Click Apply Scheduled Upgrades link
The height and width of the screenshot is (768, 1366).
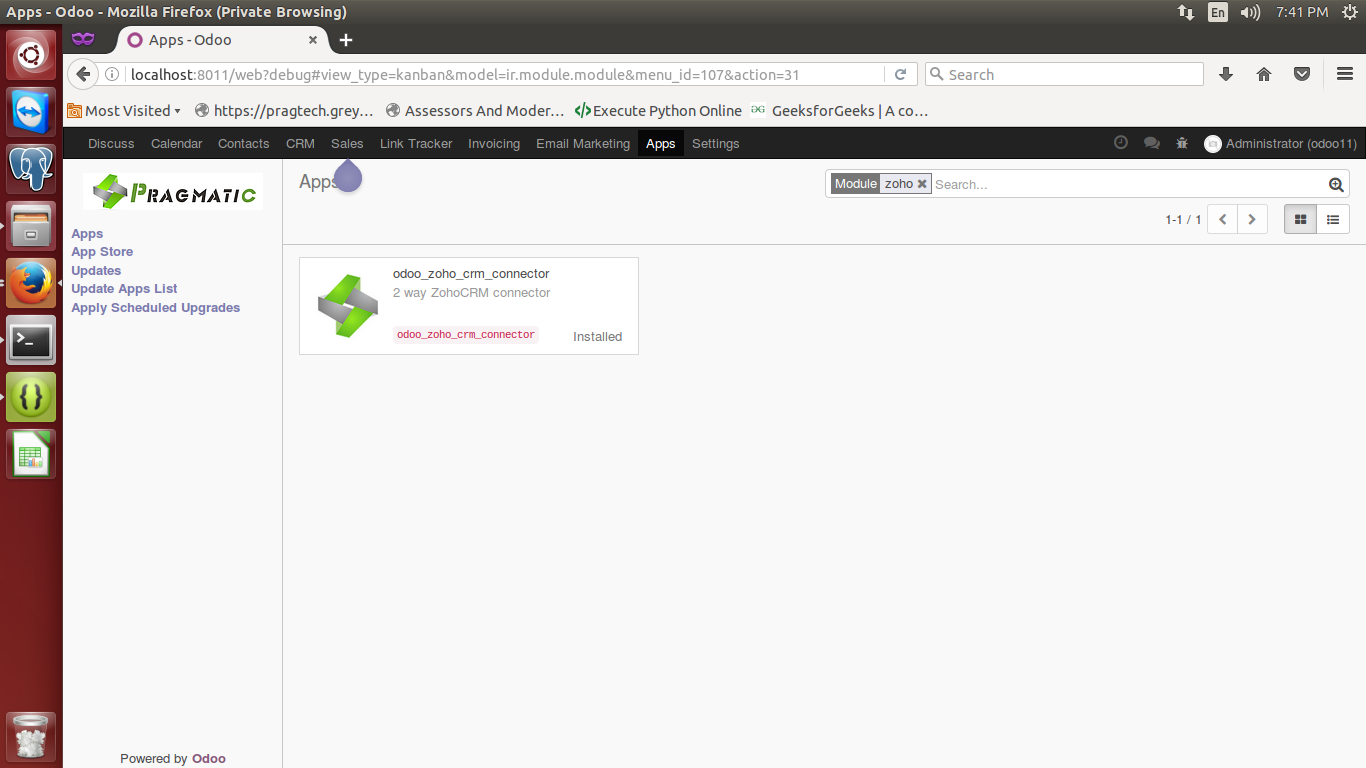pyautogui.click(x=156, y=308)
